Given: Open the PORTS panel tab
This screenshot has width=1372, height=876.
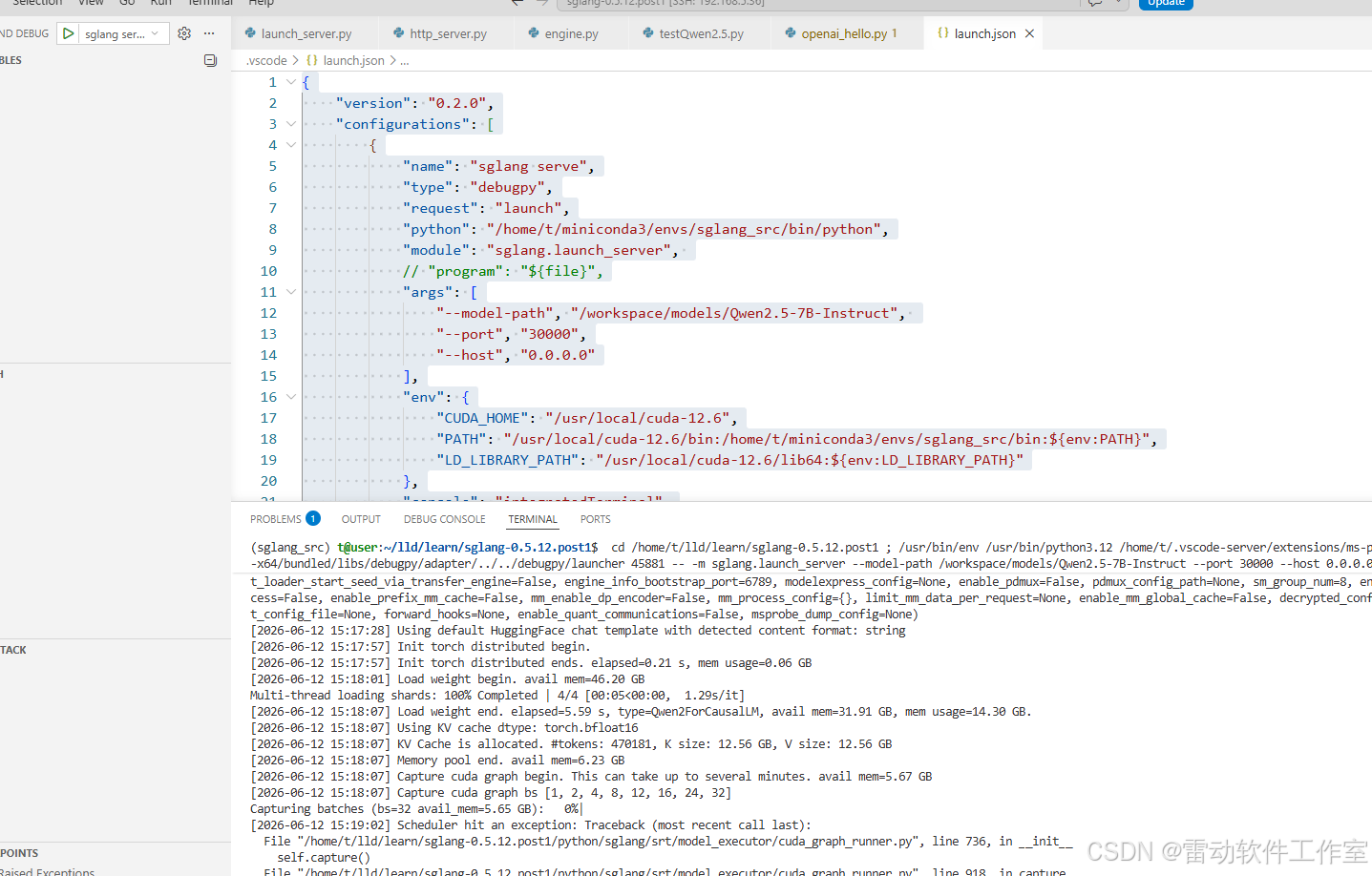Looking at the screenshot, I should tap(595, 519).
